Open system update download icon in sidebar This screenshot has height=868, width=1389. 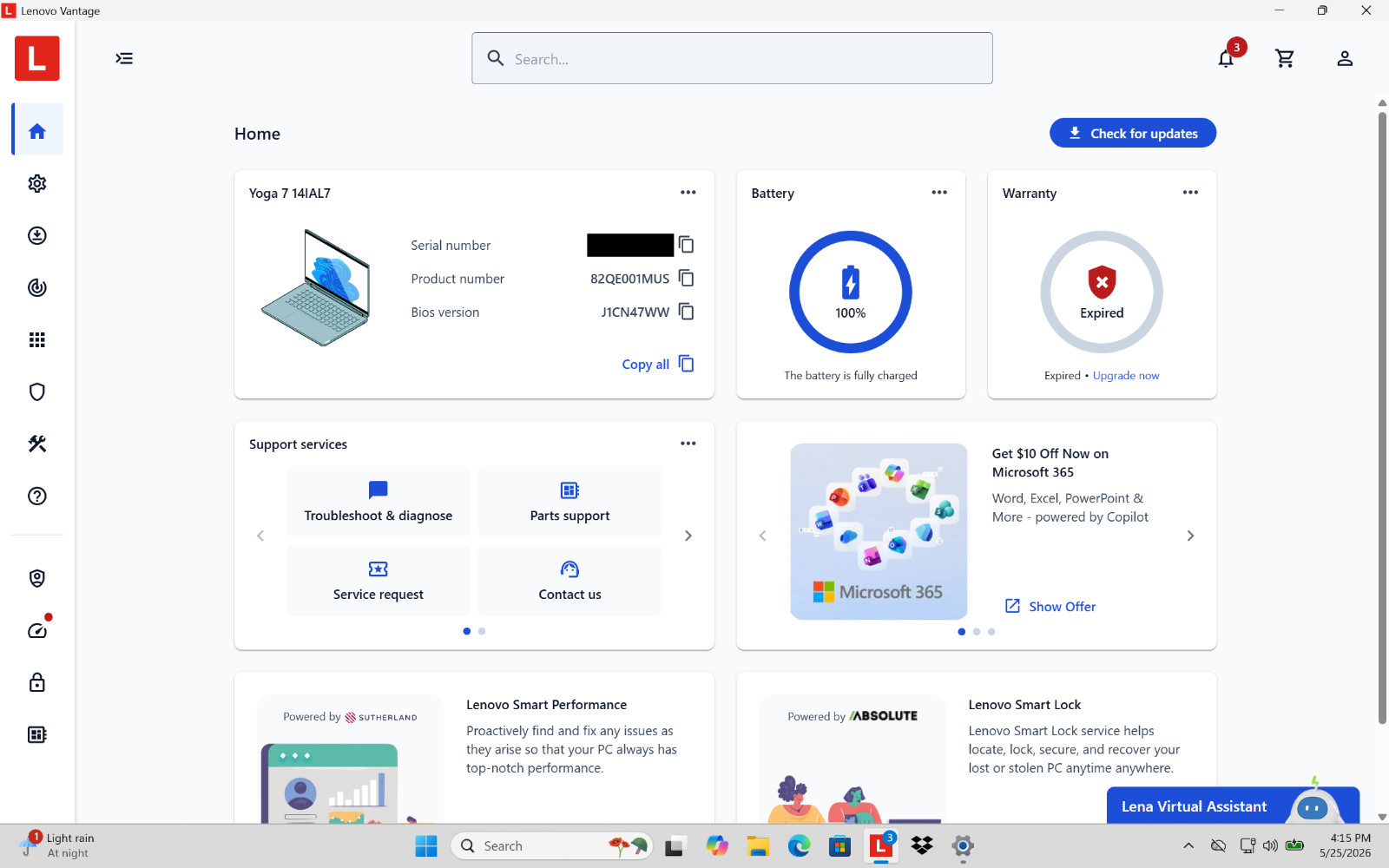click(x=37, y=235)
